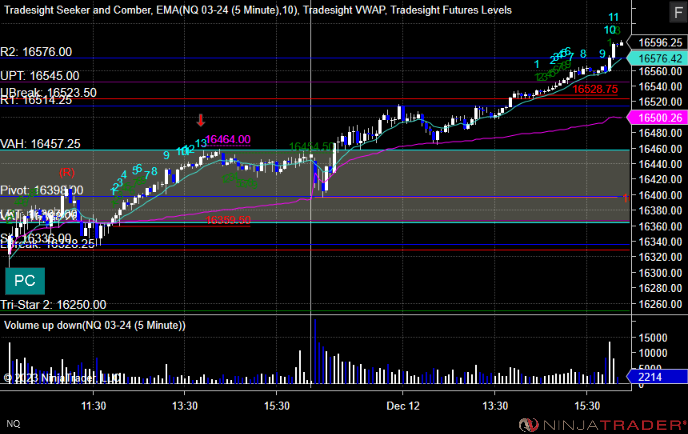Click the NinjaTrader logo
The width and height of the screenshot is (688, 434).
602,425
